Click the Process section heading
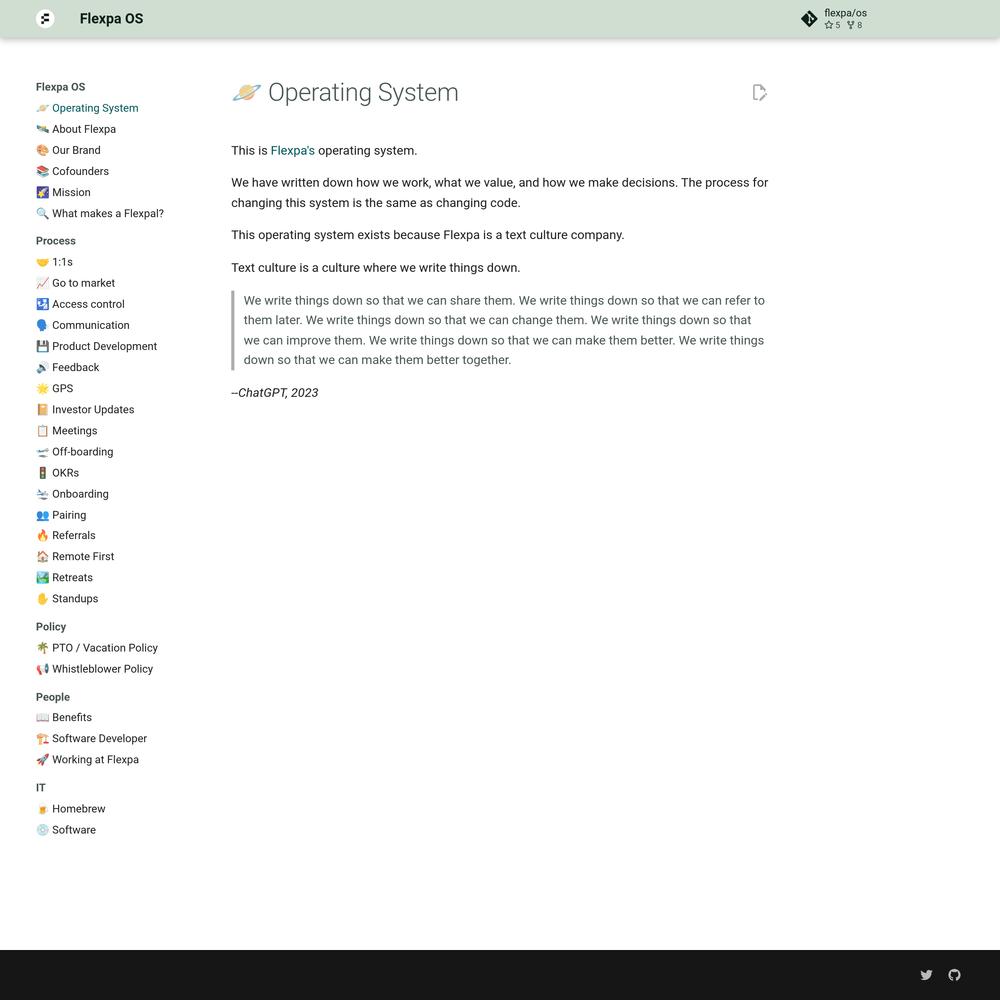This screenshot has width=1000, height=1000. coord(55,240)
